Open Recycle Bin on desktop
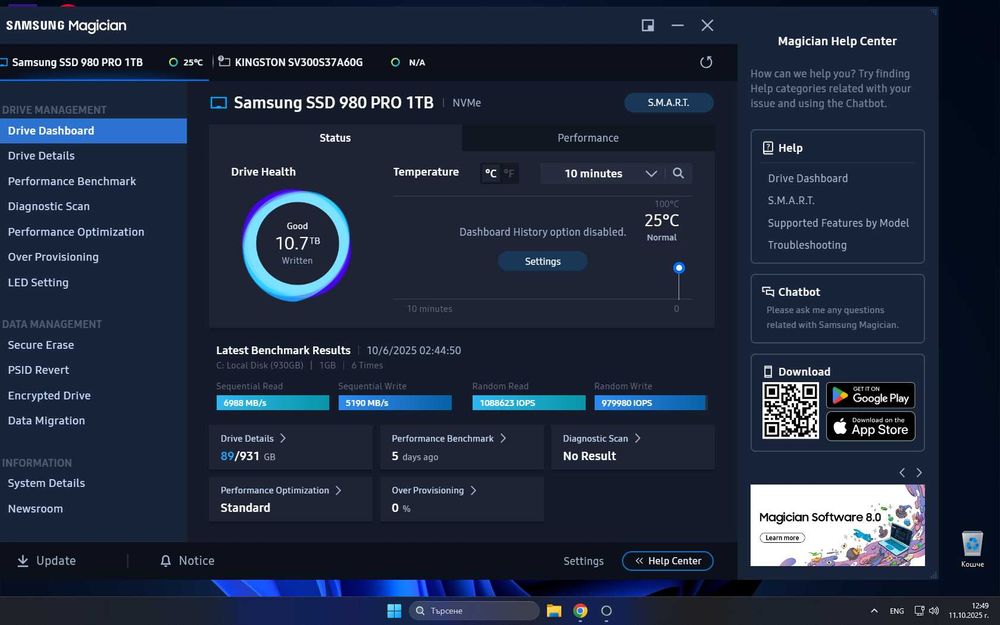 click(x=973, y=548)
